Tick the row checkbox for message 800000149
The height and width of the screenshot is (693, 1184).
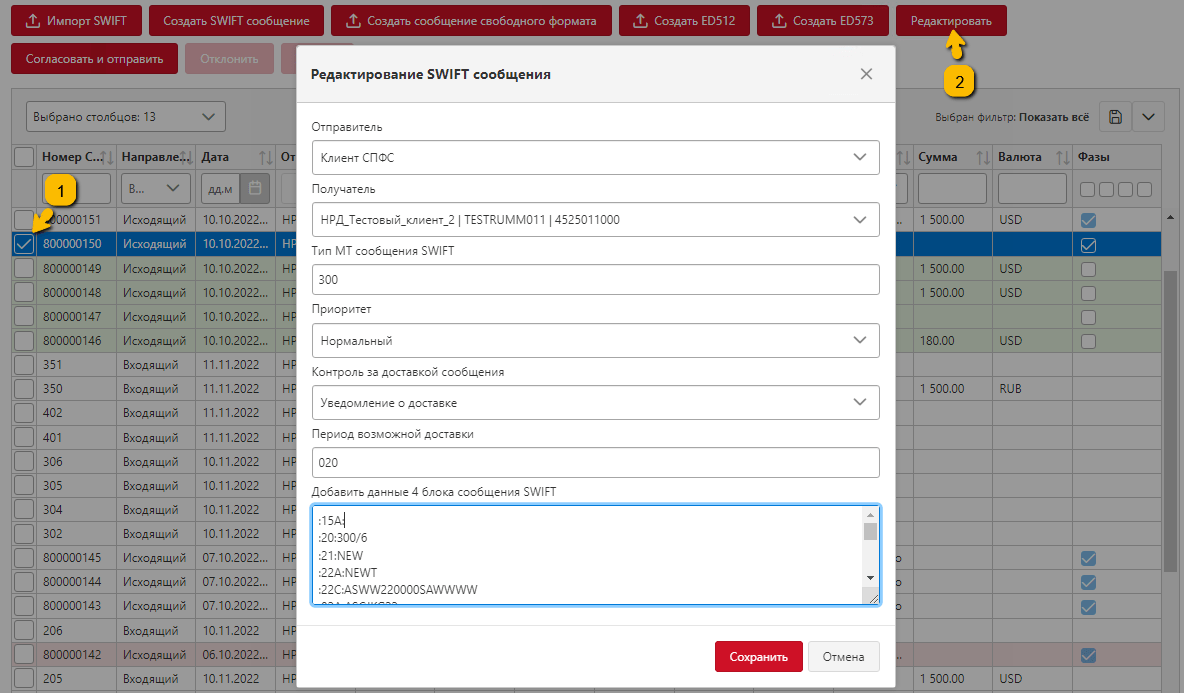tap(24, 268)
